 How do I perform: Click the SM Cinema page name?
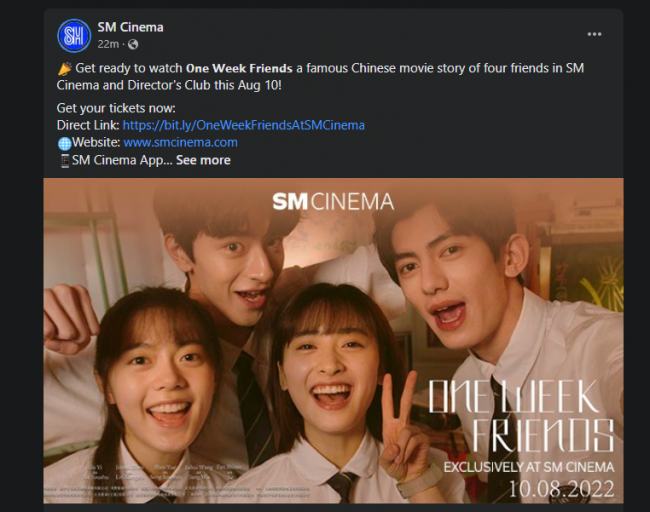point(130,27)
